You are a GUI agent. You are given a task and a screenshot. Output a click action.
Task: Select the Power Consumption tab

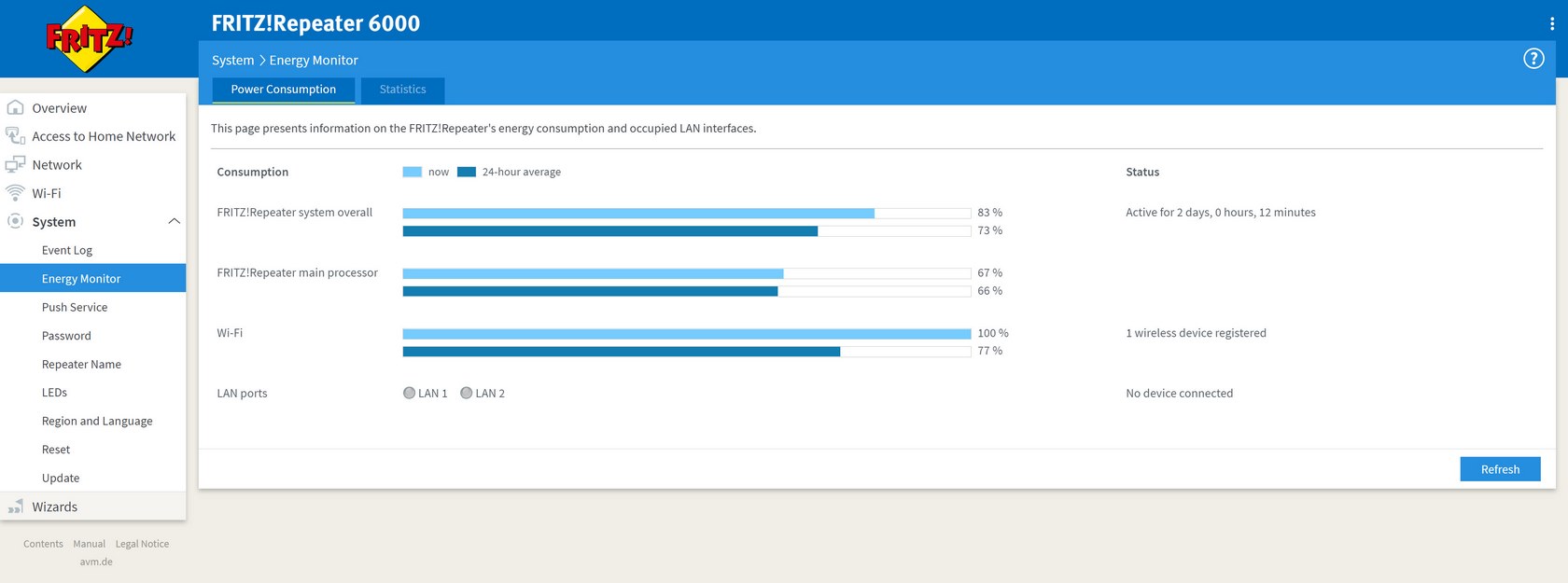(x=284, y=90)
